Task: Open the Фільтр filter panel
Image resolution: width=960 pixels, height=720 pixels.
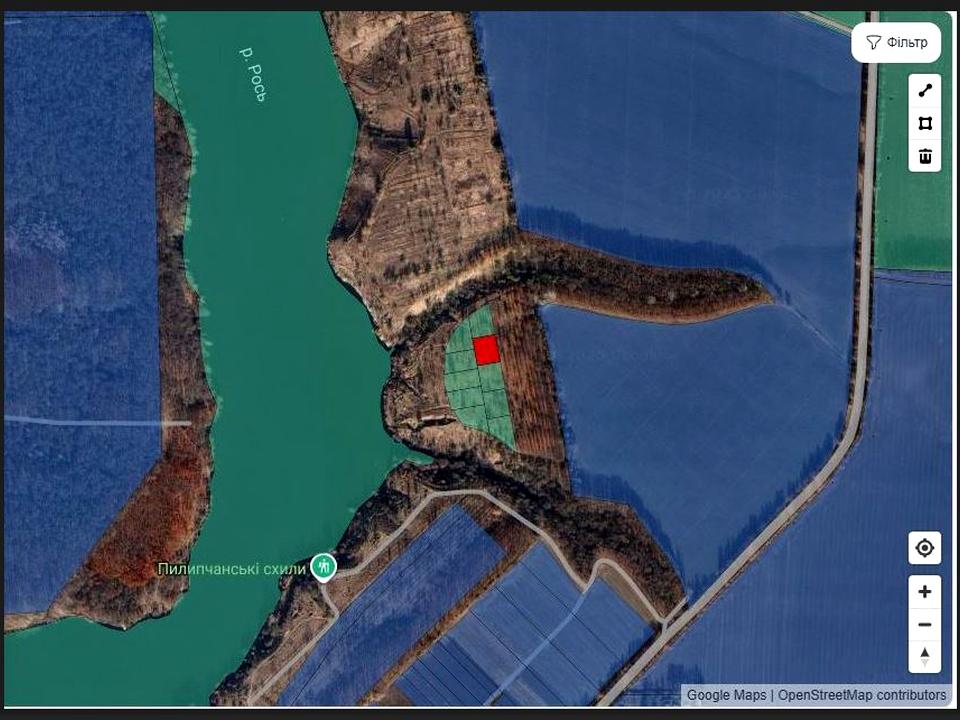Action: pyautogui.click(x=896, y=42)
